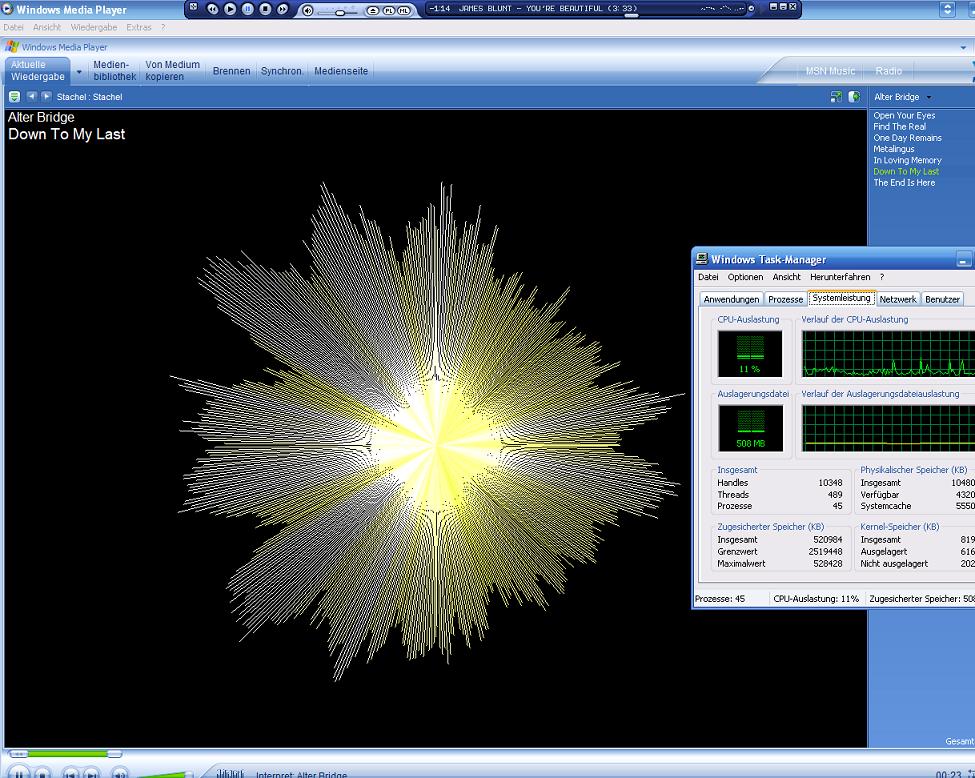Image resolution: width=975 pixels, height=778 pixels.
Task: Select The End Is Here track
Action: pos(904,183)
